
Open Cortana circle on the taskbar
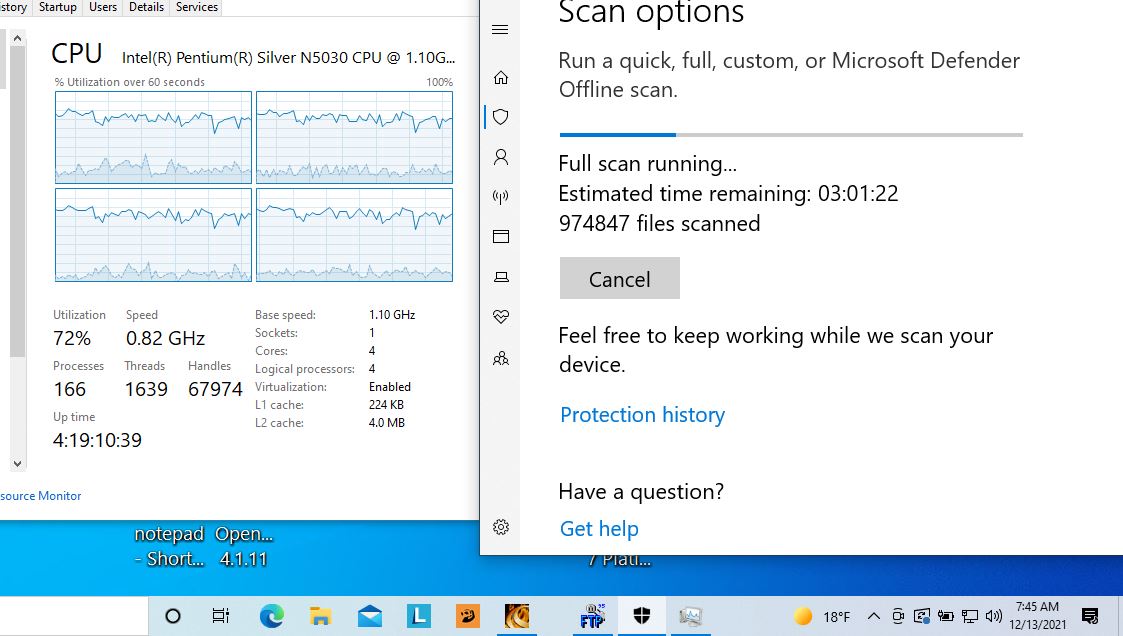click(x=173, y=616)
